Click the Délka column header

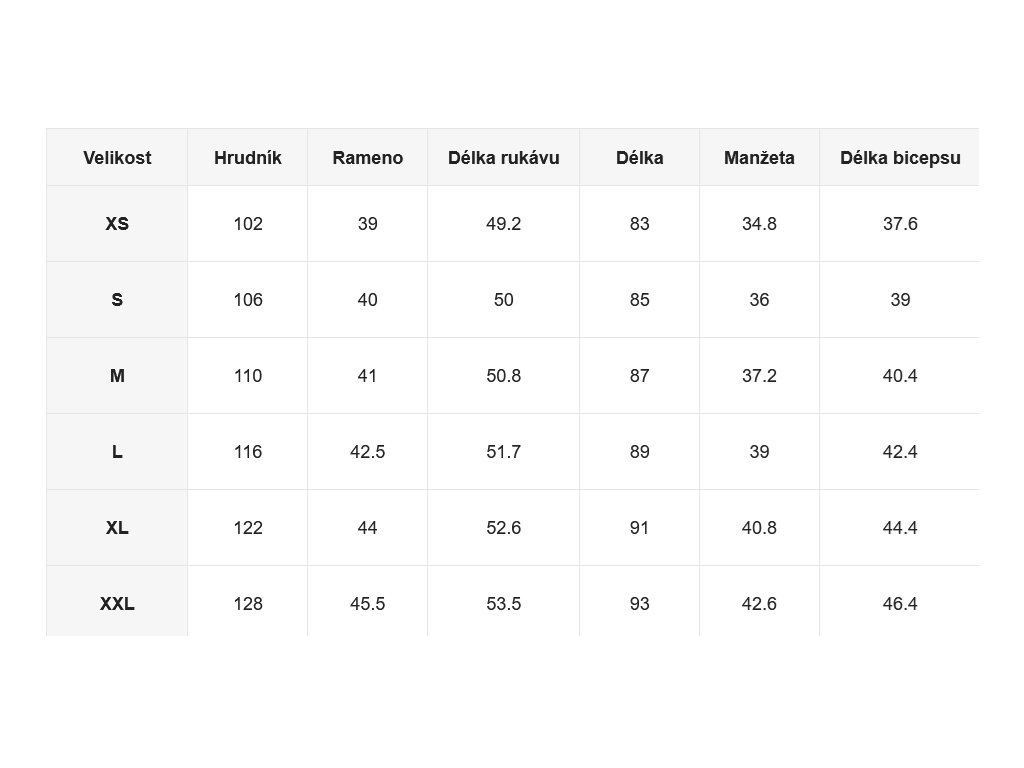[x=639, y=157]
